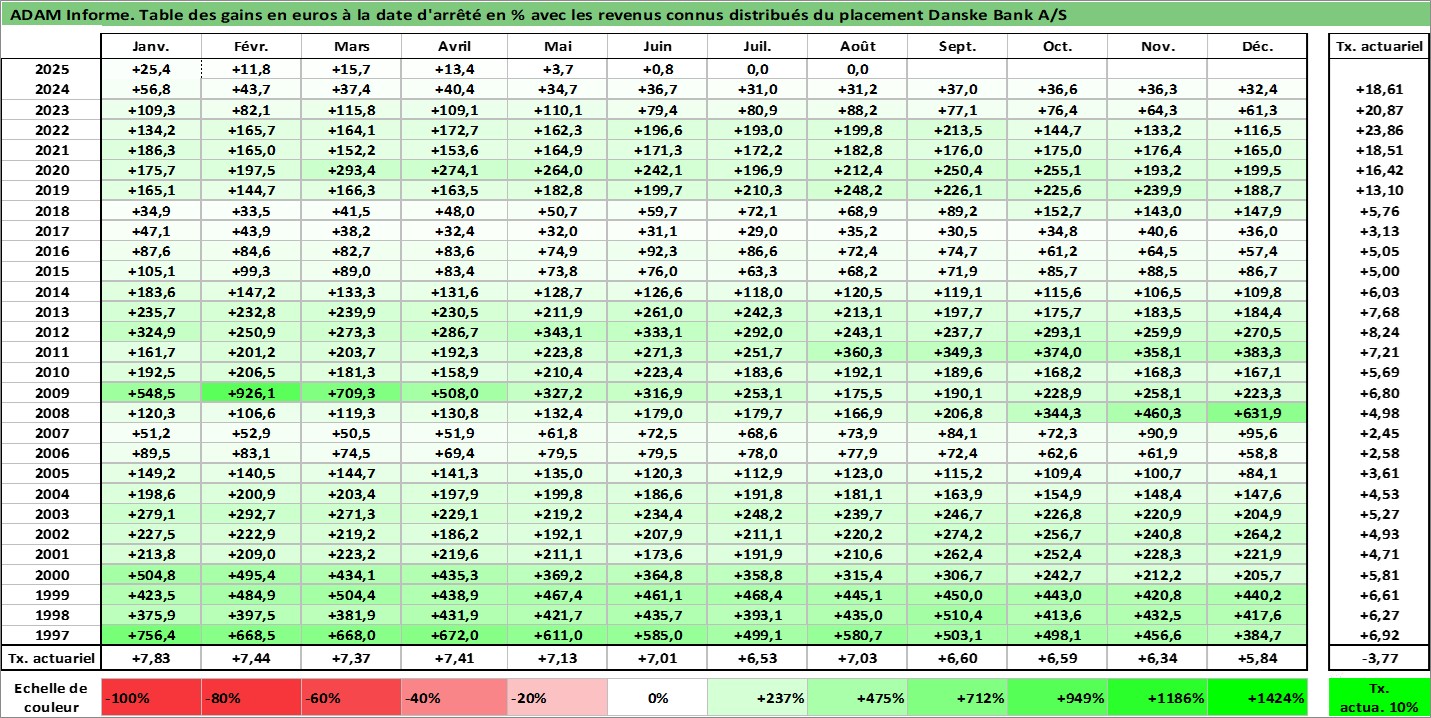The image size is (1431, 718).
Task: Select the '+504,8' cell for Janv. 2000
Action: (x=152, y=575)
